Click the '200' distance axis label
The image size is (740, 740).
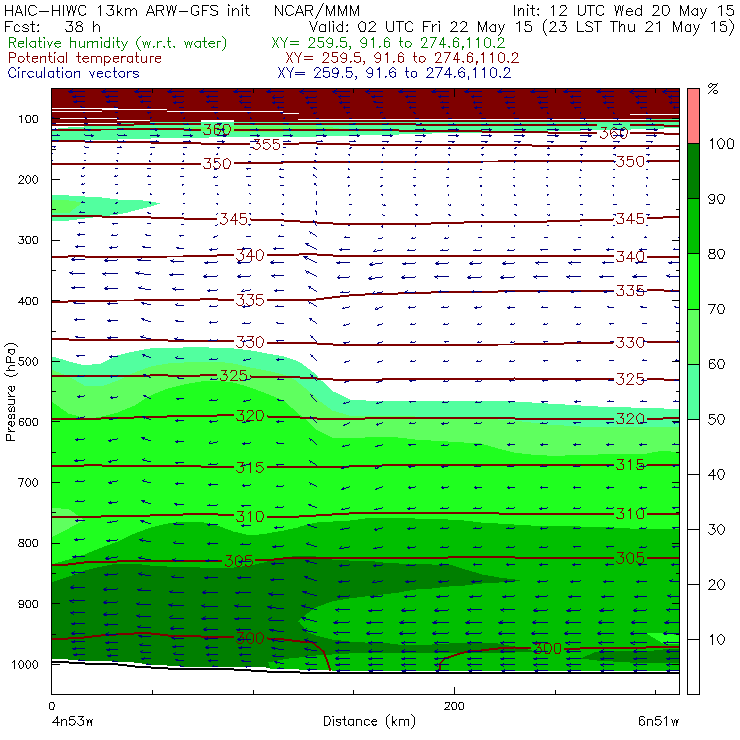(454, 706)
